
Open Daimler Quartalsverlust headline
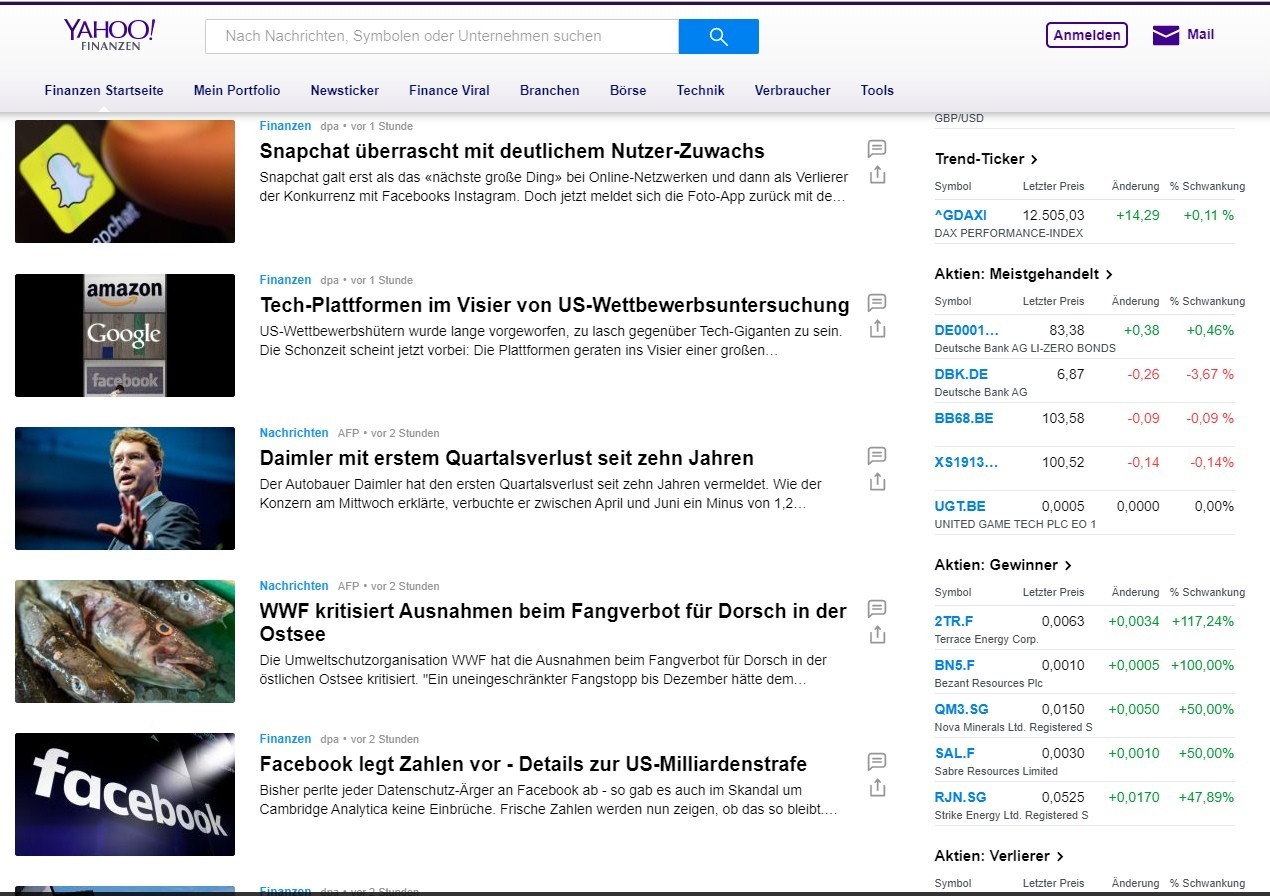(506, 458)
